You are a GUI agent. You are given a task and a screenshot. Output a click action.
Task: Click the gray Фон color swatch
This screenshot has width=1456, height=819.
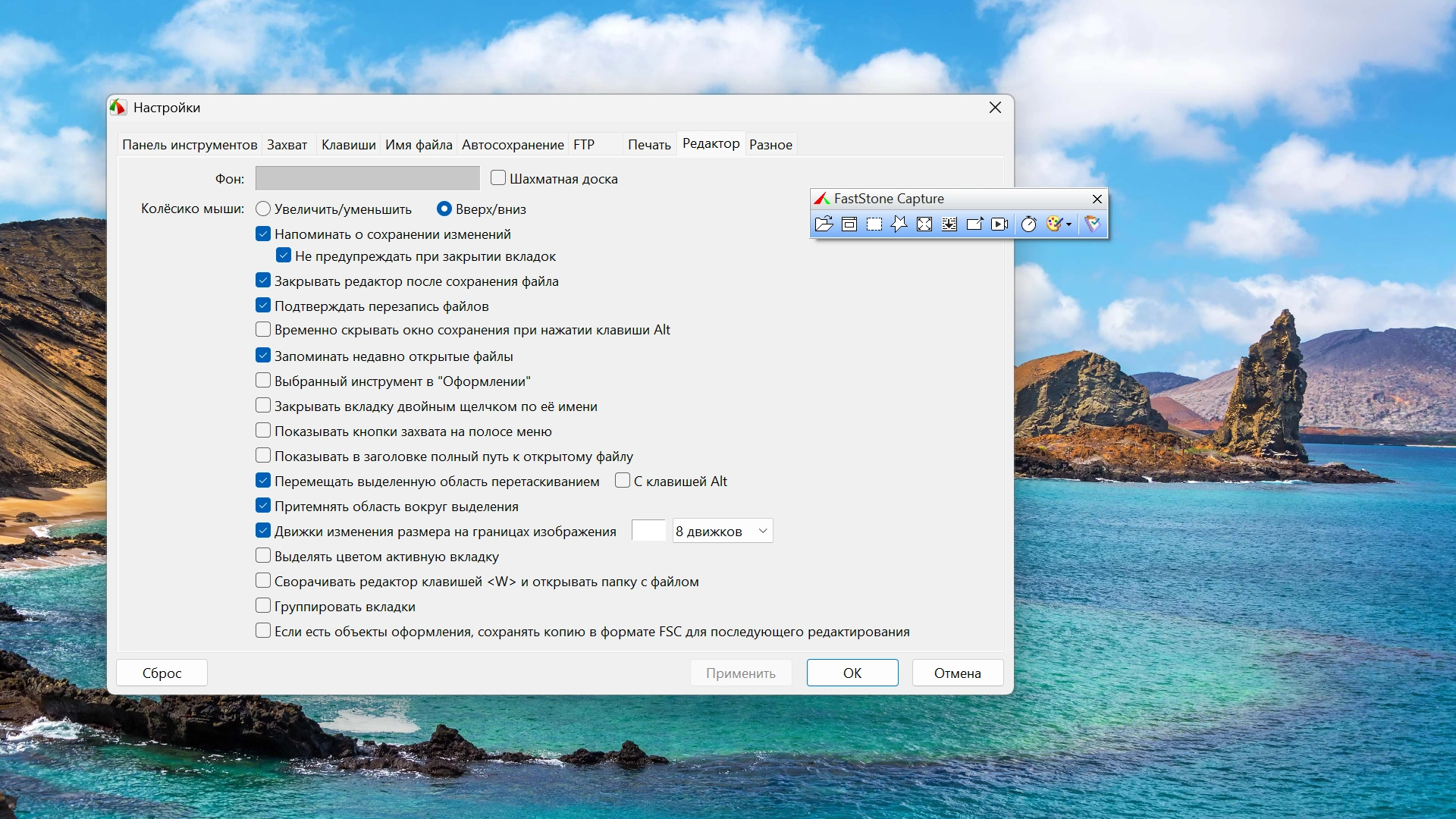(x=367, y=178)
